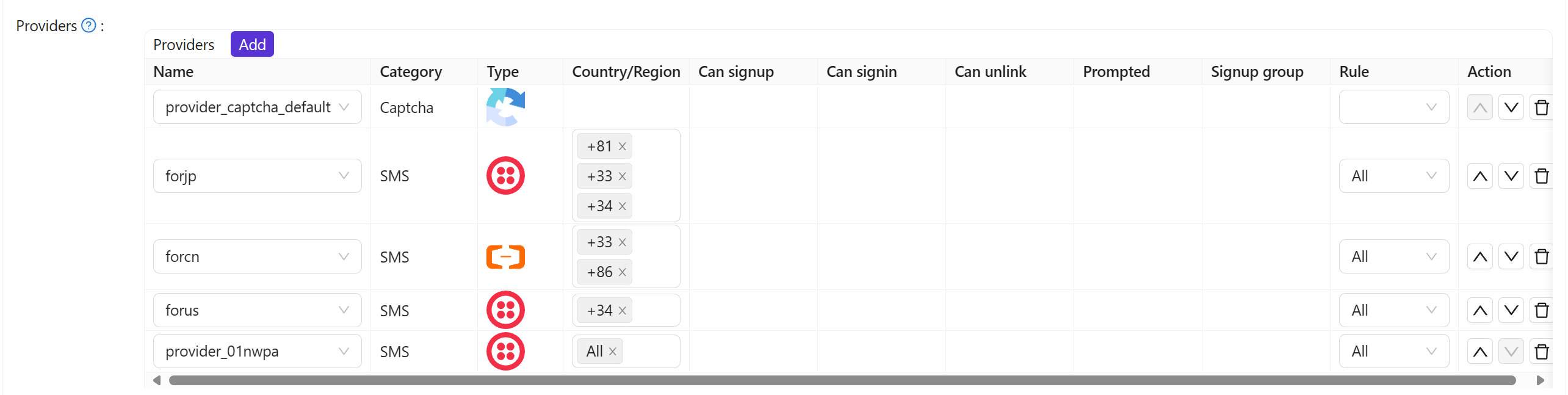The image size is (1568, 395).
Task: Click the trash icon for provider_captcha_default
Action: point(1542,107)
